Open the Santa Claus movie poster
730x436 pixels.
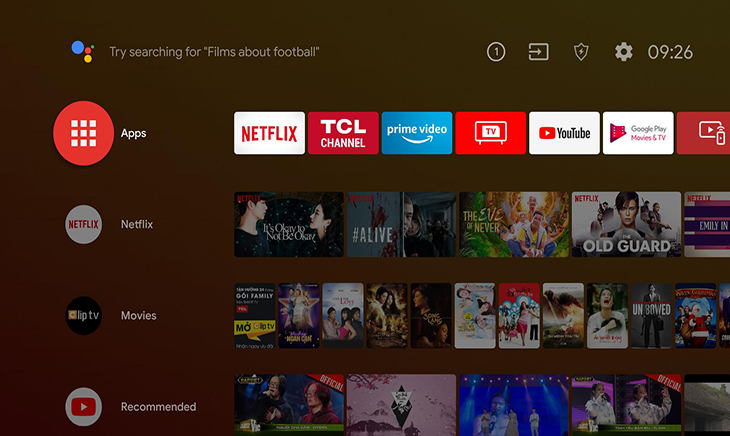coord(696,315)
